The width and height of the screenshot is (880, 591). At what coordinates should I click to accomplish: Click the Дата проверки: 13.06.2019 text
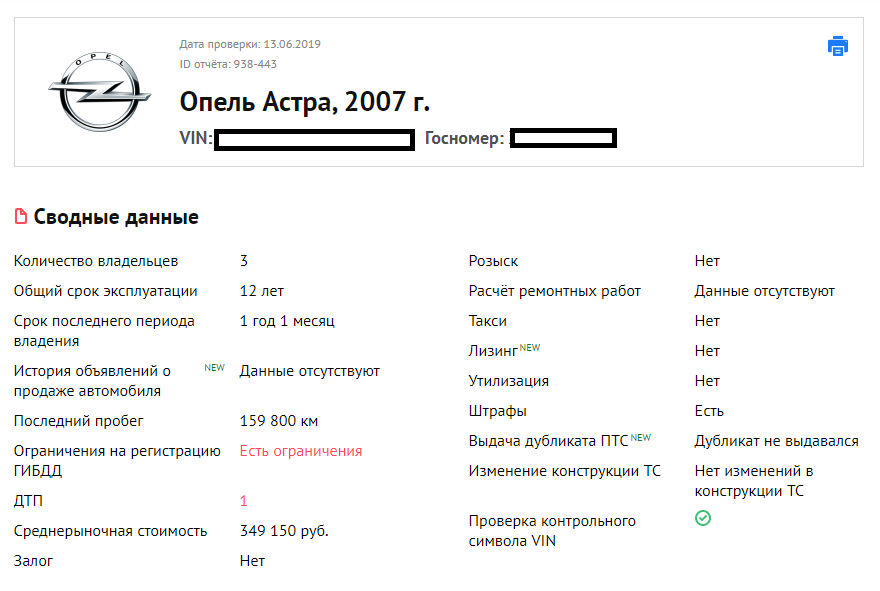point(250,44)
